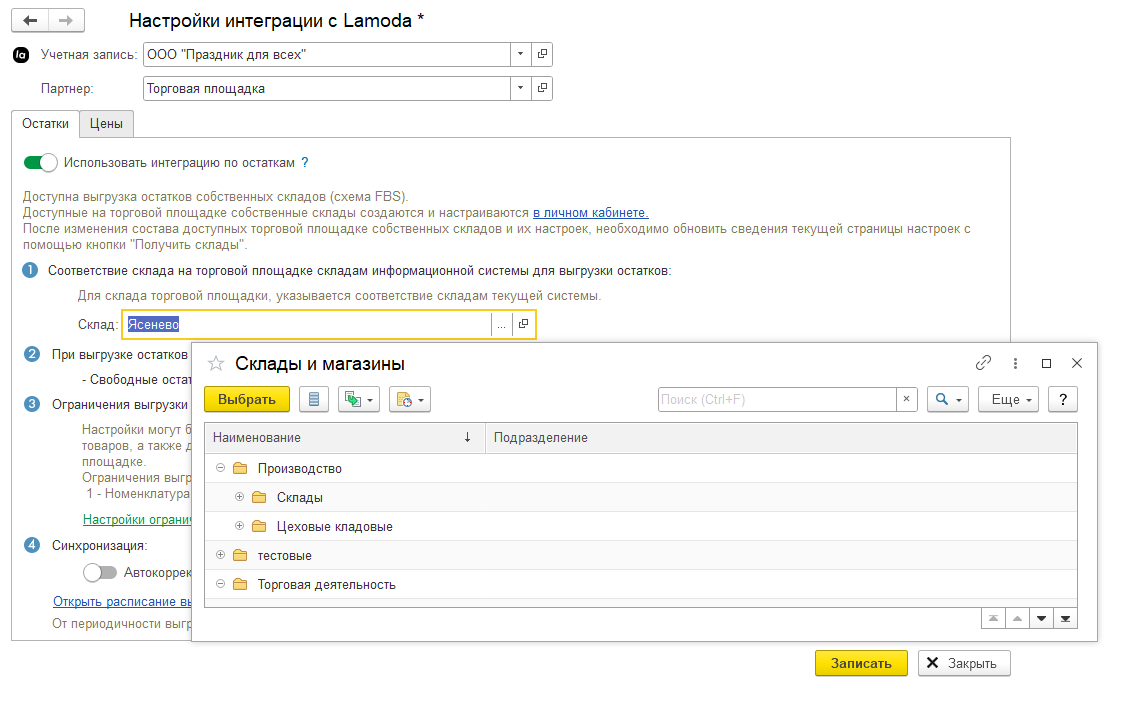
Task: Enable the Автокоррекция sync toggle
Action: coord(100,573)
